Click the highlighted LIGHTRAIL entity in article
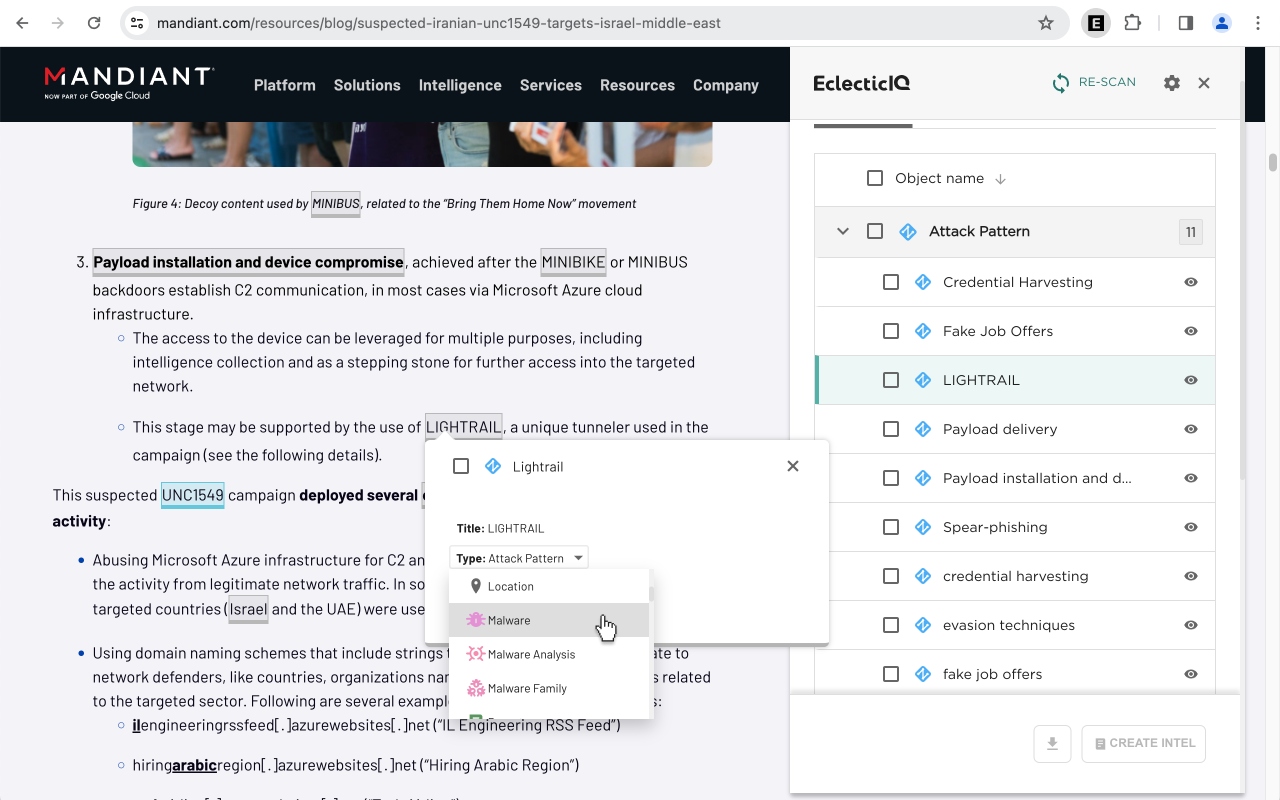The image size is (1280, 800). click(x=464, y=428)
